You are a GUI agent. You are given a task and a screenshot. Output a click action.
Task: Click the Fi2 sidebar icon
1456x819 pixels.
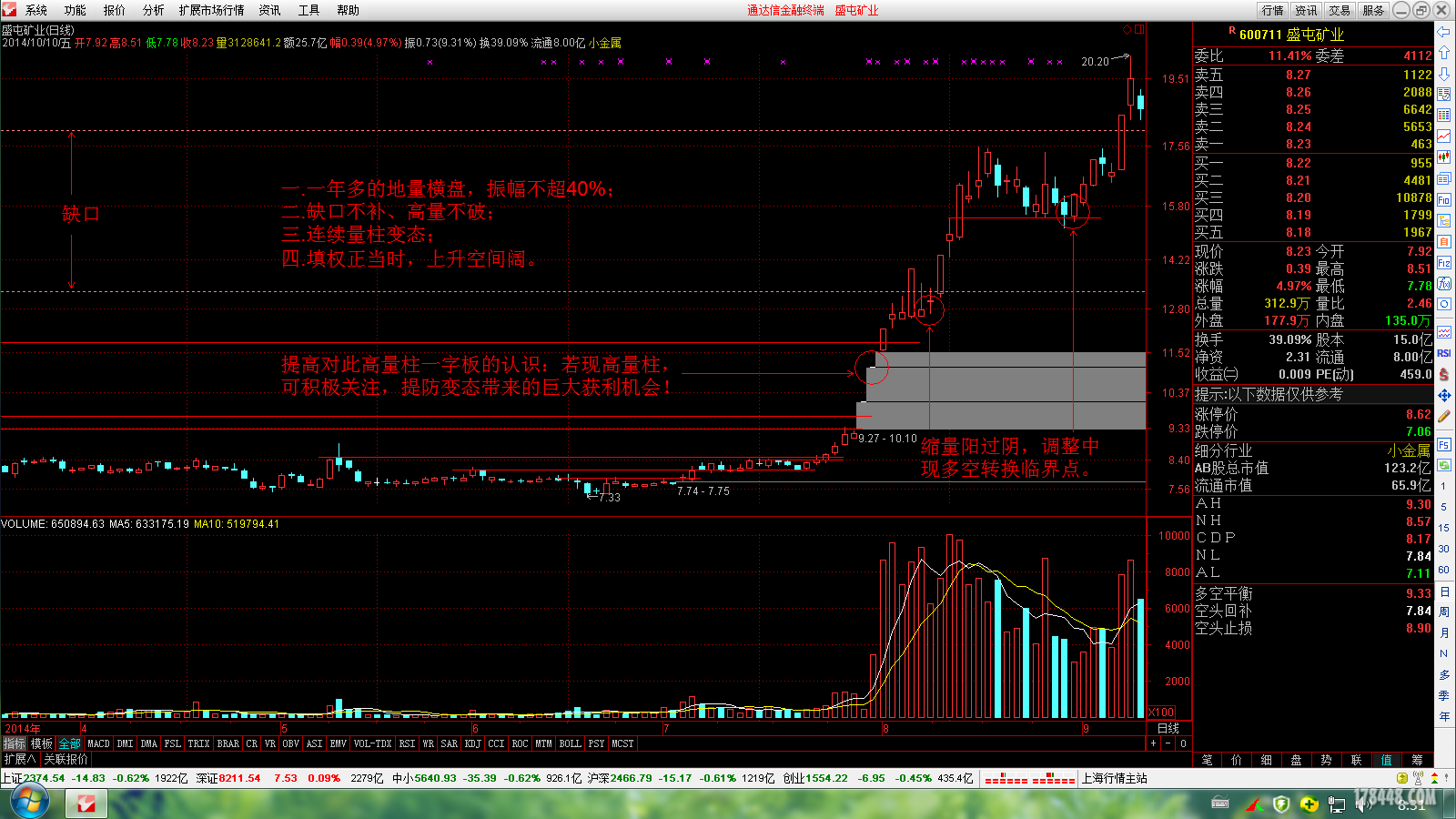1444,263
